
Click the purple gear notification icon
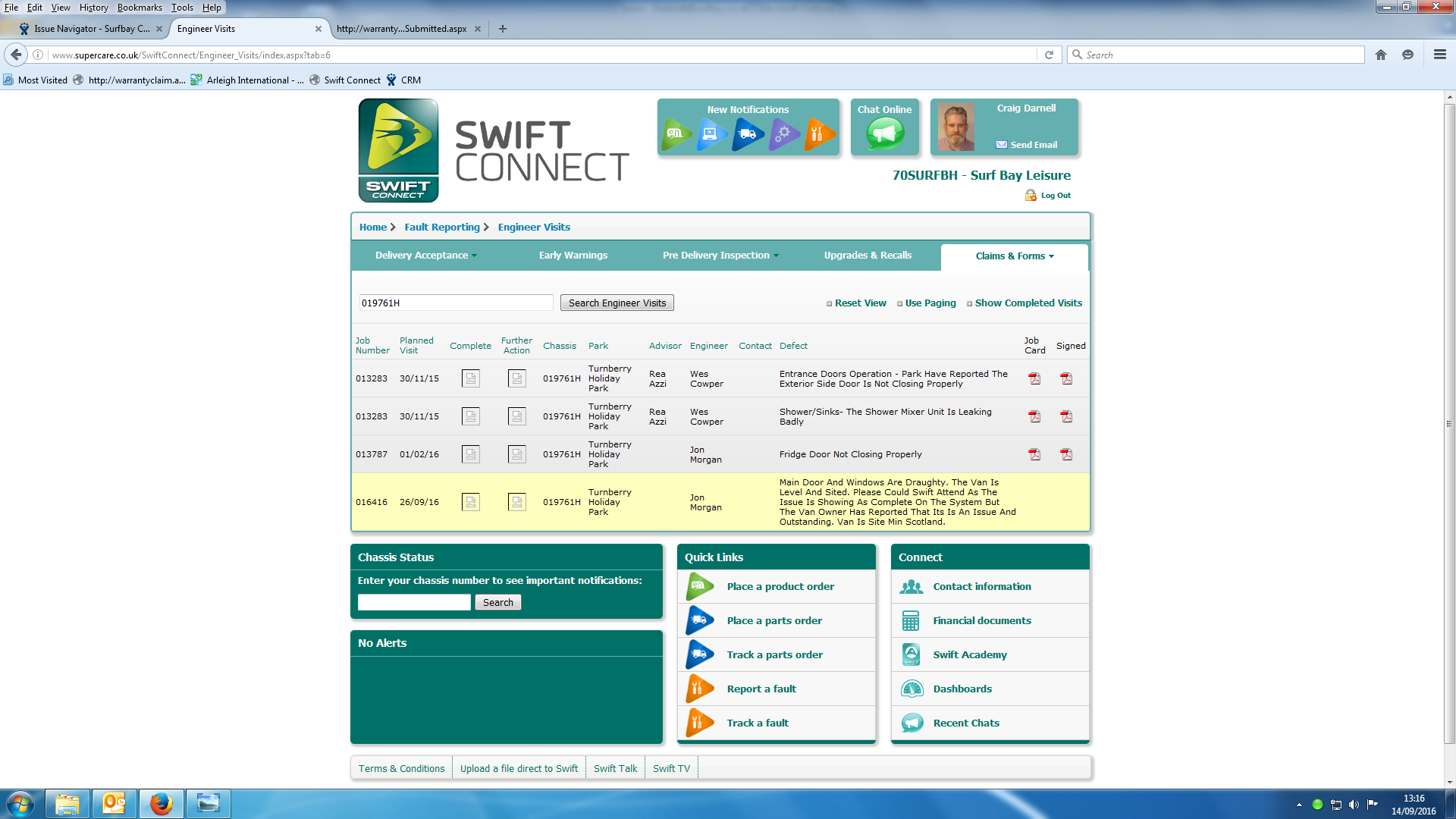pos(783,135)
